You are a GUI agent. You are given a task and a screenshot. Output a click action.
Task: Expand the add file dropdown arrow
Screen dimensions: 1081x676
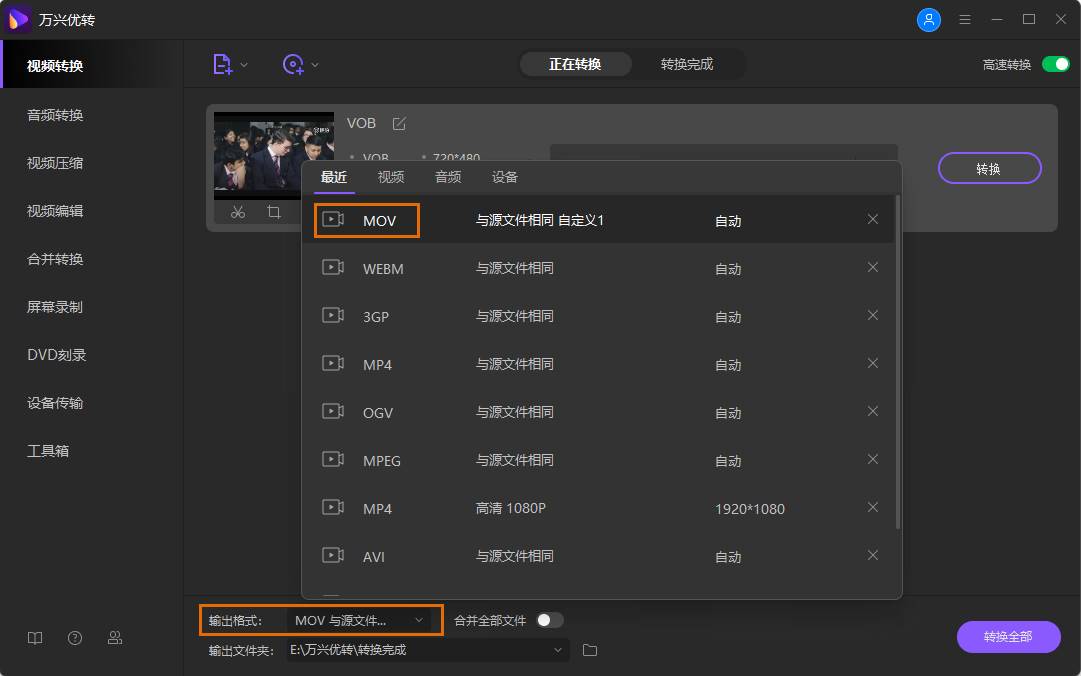tap(243, 65)
